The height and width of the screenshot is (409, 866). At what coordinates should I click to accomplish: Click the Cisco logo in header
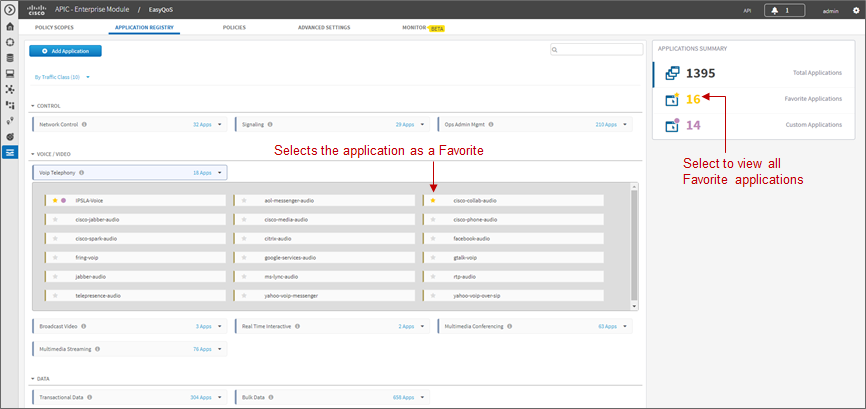36,10
